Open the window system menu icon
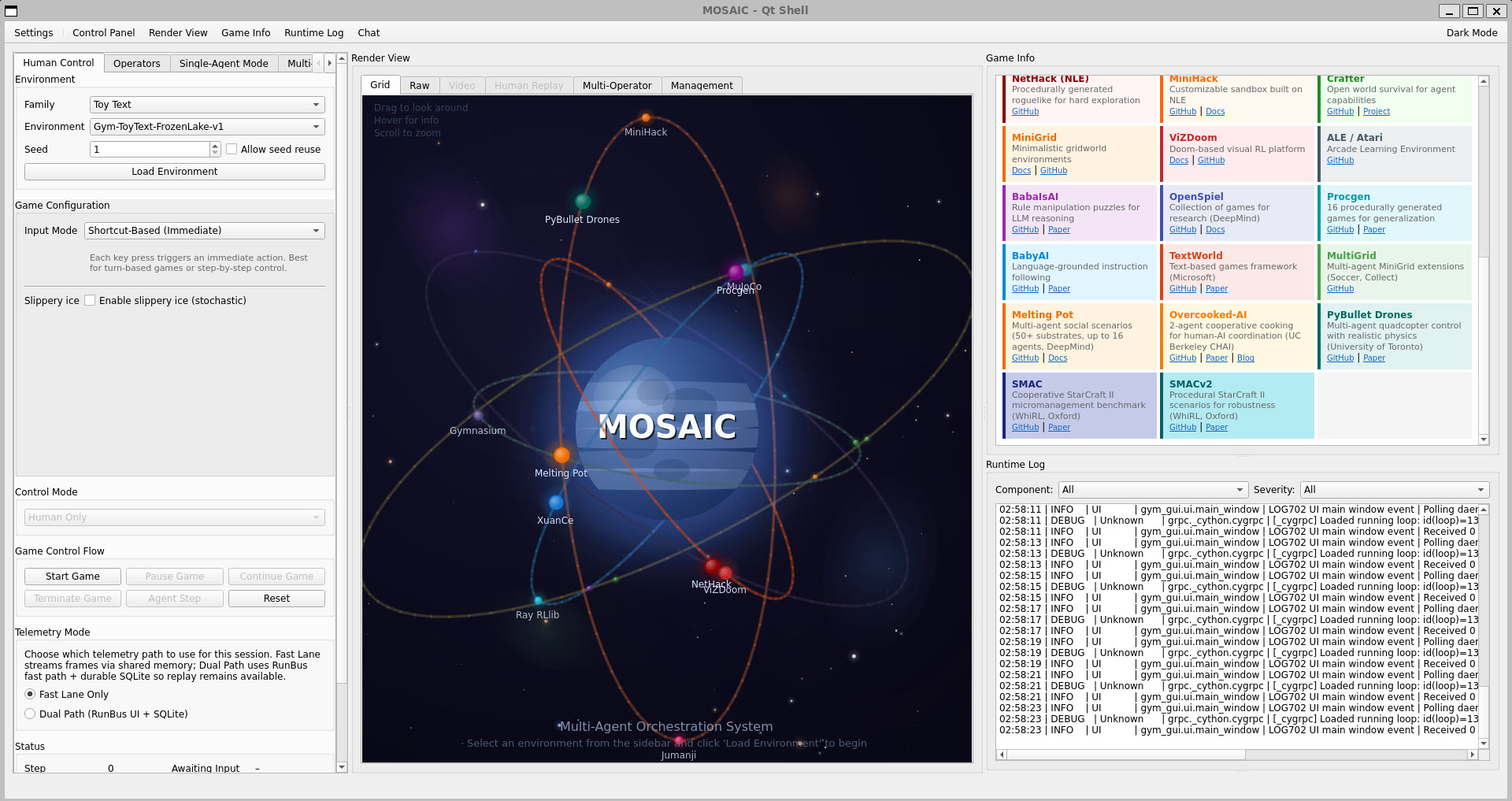Viewport: 1512px width, 801px height. pyautogui.click(x=11, y=11)
